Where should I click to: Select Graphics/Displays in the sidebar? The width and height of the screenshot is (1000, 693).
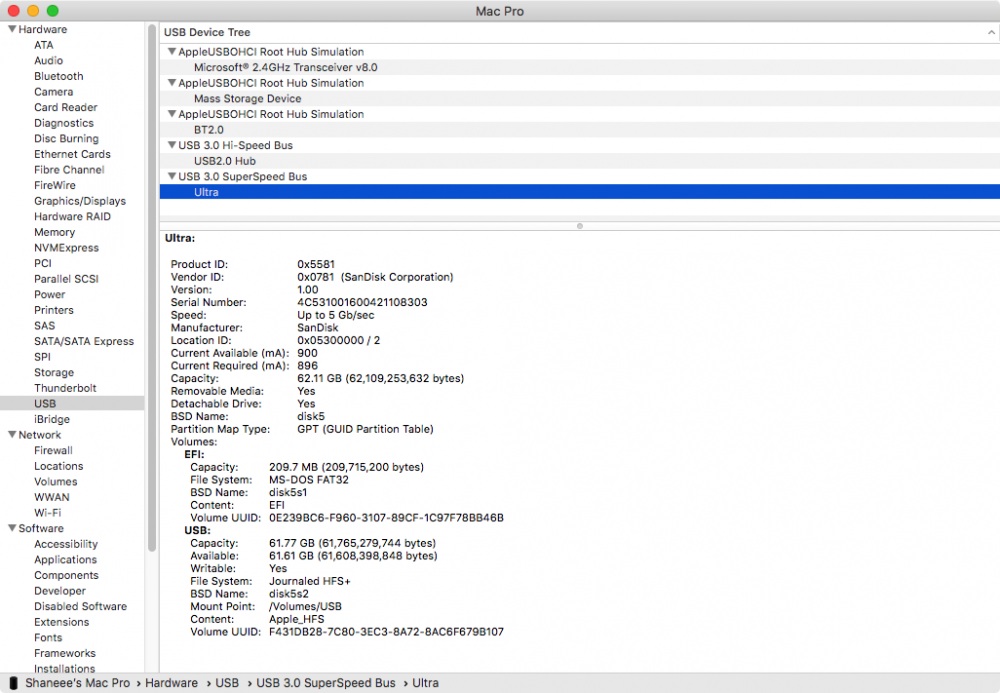coord(80,201)
